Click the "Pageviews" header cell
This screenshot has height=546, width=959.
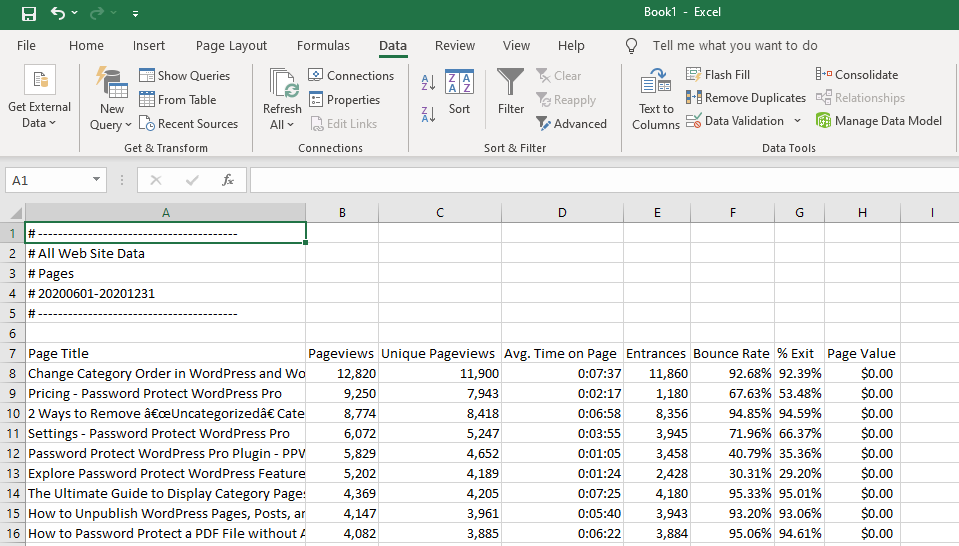[342, 353]
